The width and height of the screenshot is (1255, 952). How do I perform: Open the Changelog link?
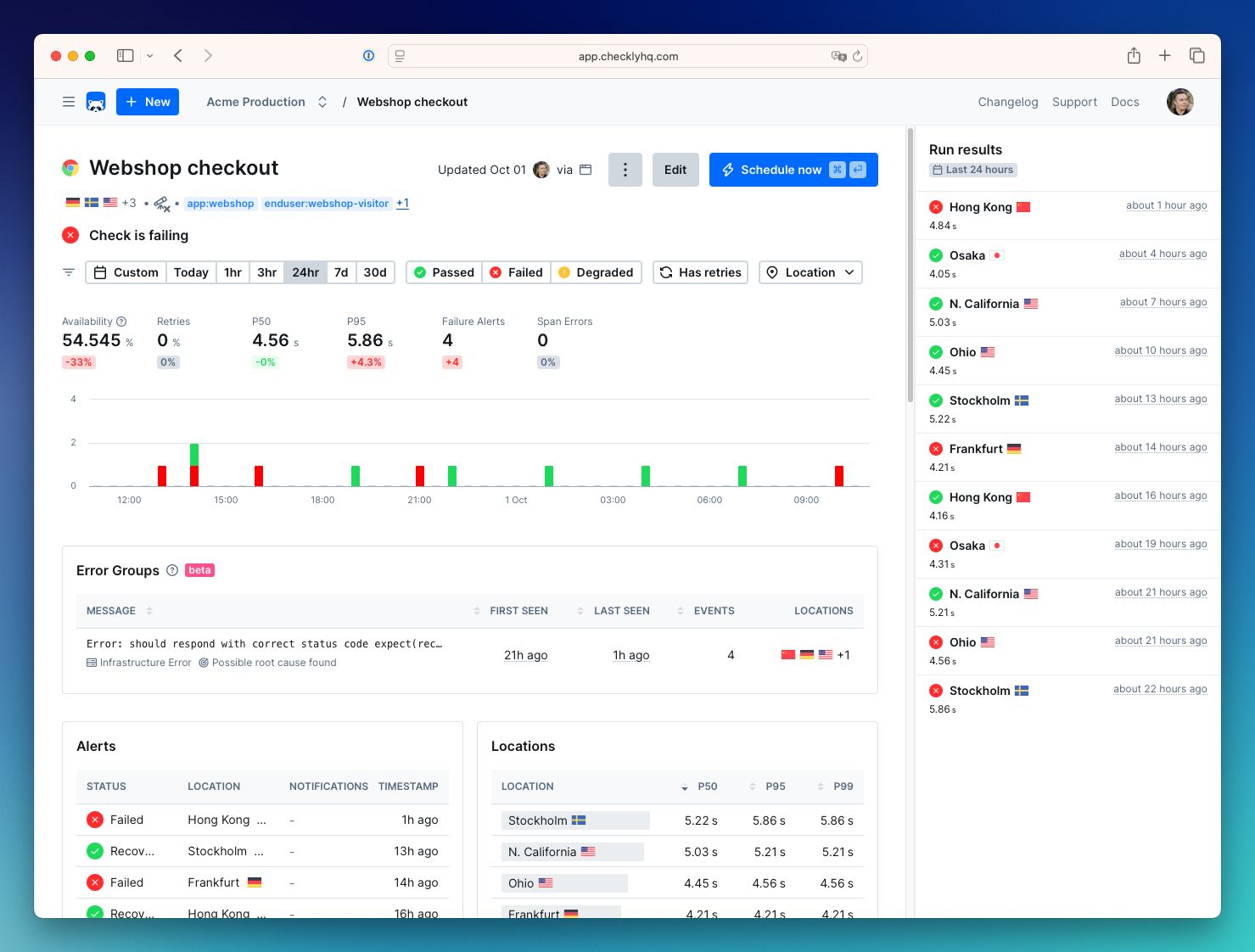pyautogui.click(x=1007, y=102)
